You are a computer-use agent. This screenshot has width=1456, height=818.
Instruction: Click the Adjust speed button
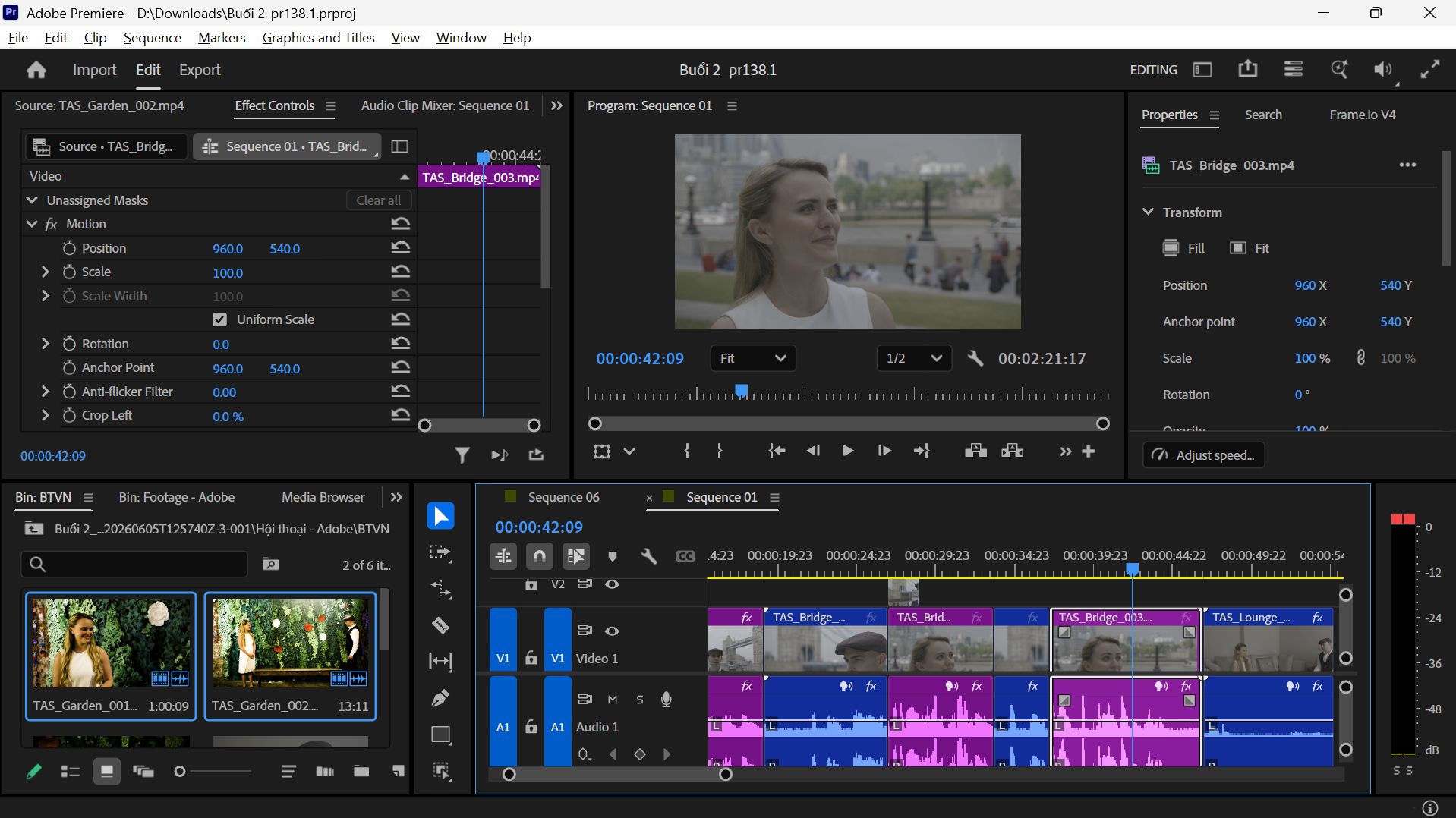click(1203, 455)
